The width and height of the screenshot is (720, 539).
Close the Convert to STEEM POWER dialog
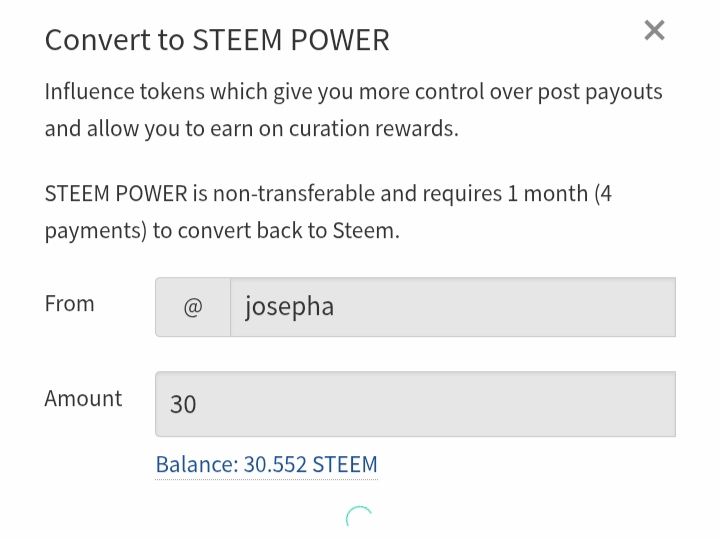click(x=654, y=31)
